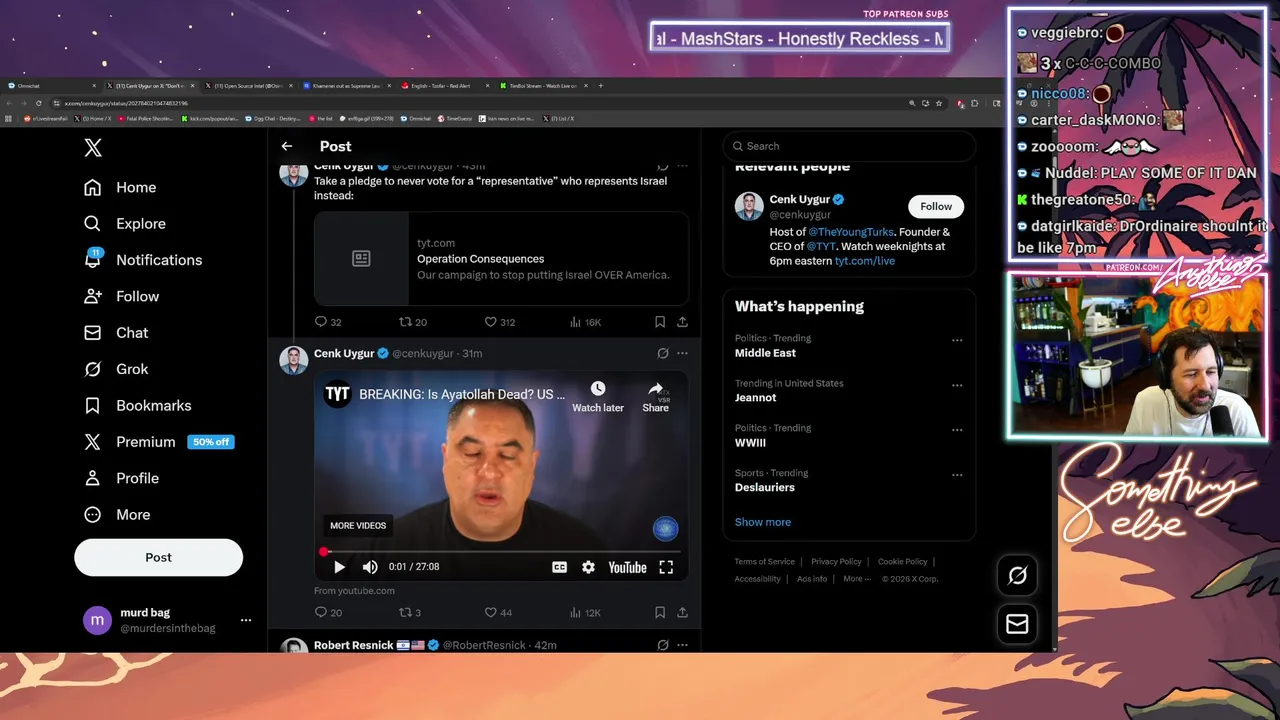Reply to the Israel pledge post
1280x720 pixels.
click(328, 322)
